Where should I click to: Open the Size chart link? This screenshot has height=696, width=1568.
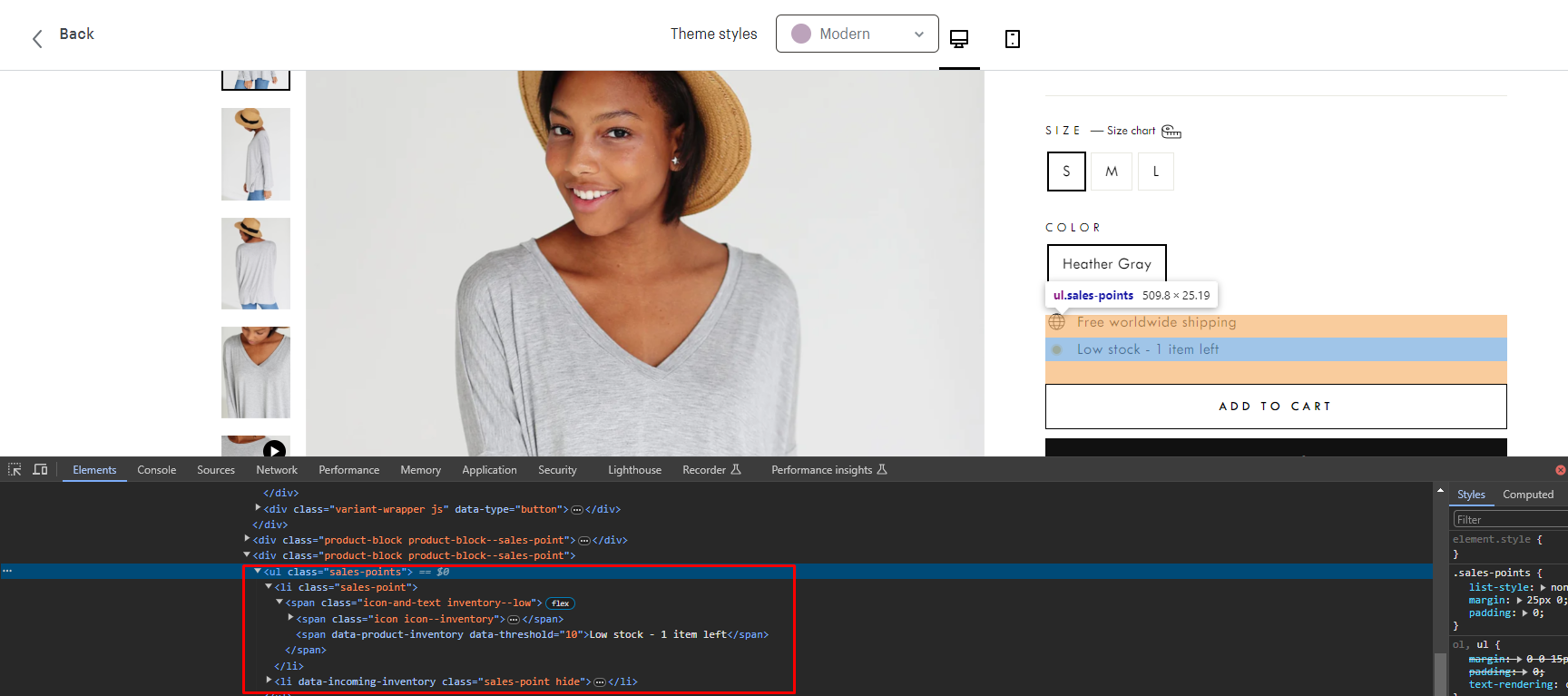click(1132, 131)
